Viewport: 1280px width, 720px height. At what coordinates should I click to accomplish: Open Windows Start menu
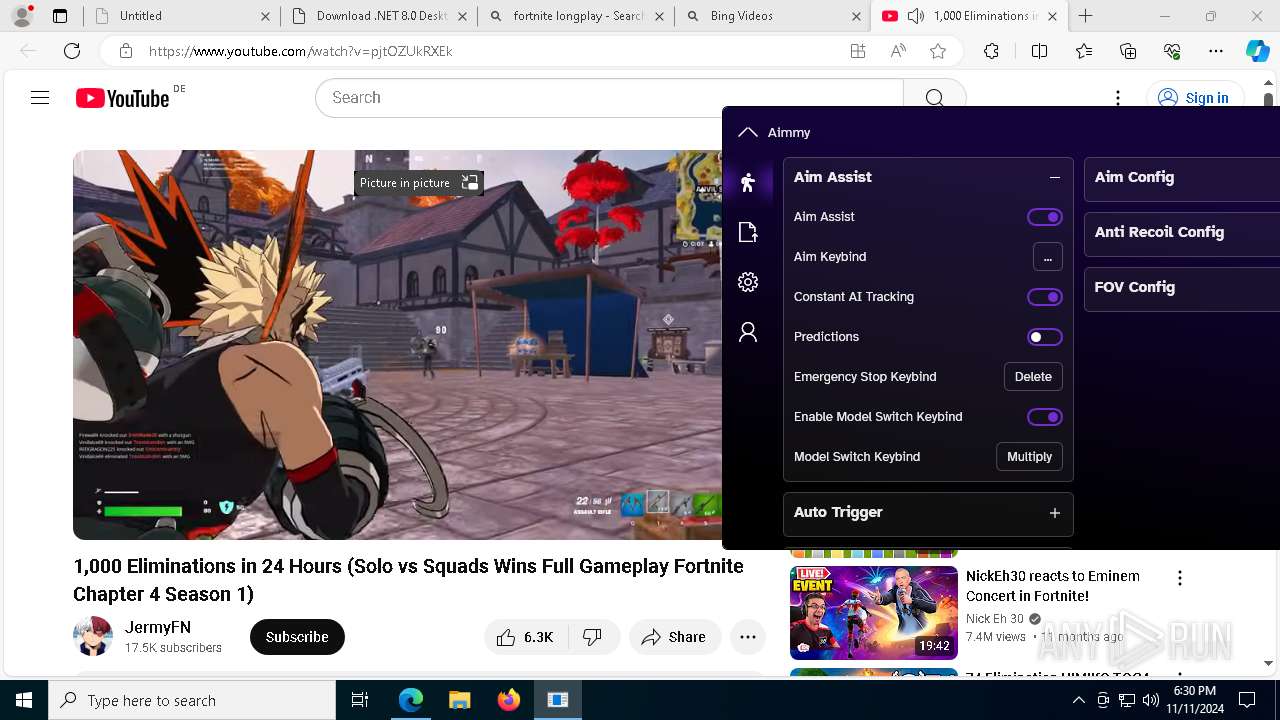tap(24, 700)
